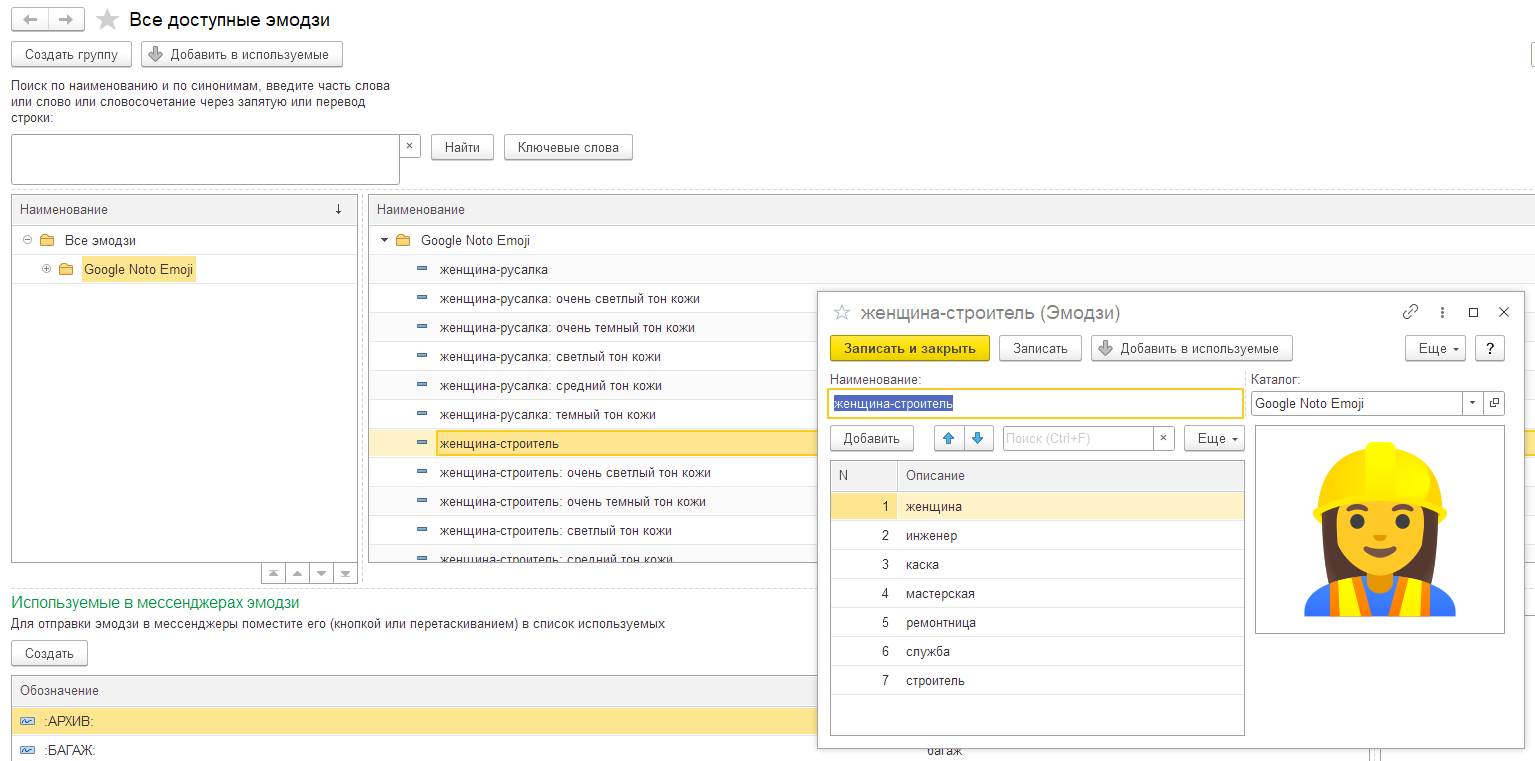Screen dimensions: 1535x761
Task: Open the Google Noto Emoji catalog item
Action: [1495, 403]
